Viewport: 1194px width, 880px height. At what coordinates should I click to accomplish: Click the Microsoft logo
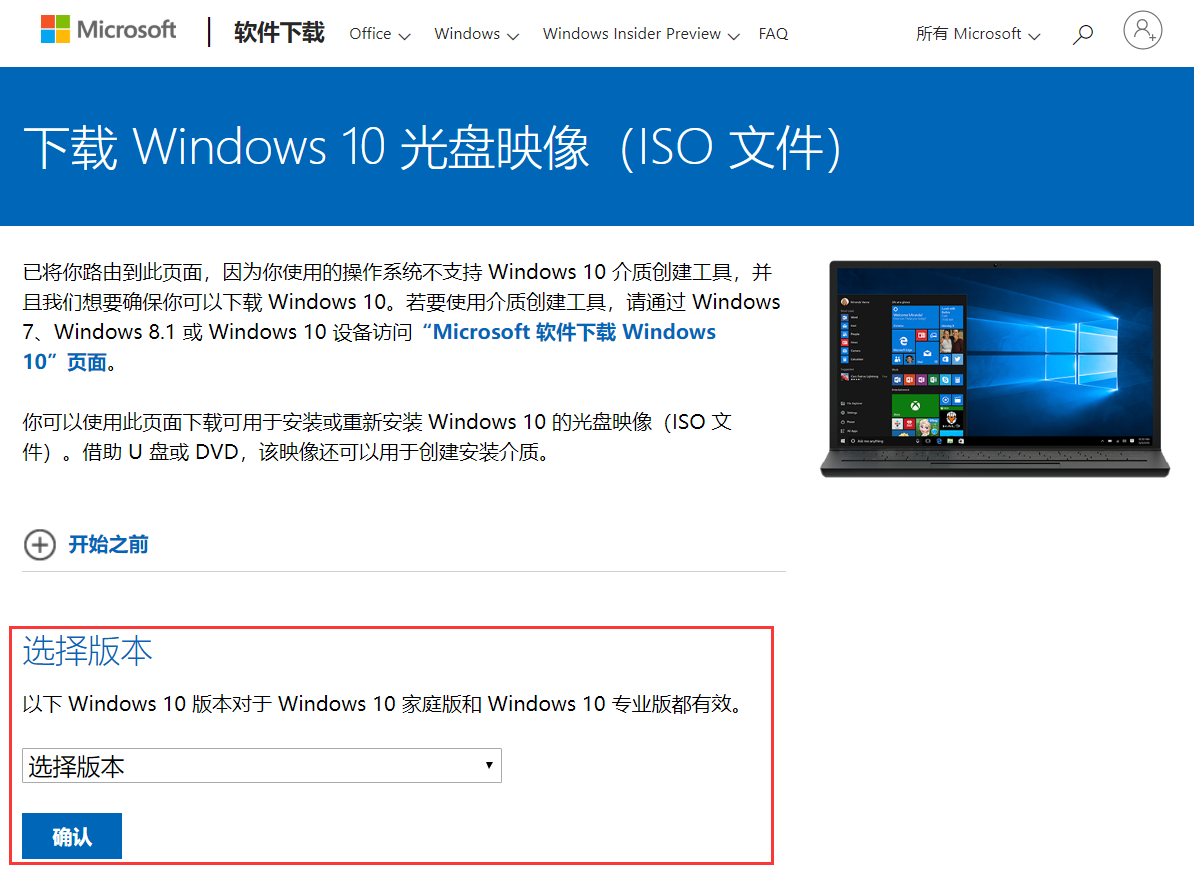(108, 30)
